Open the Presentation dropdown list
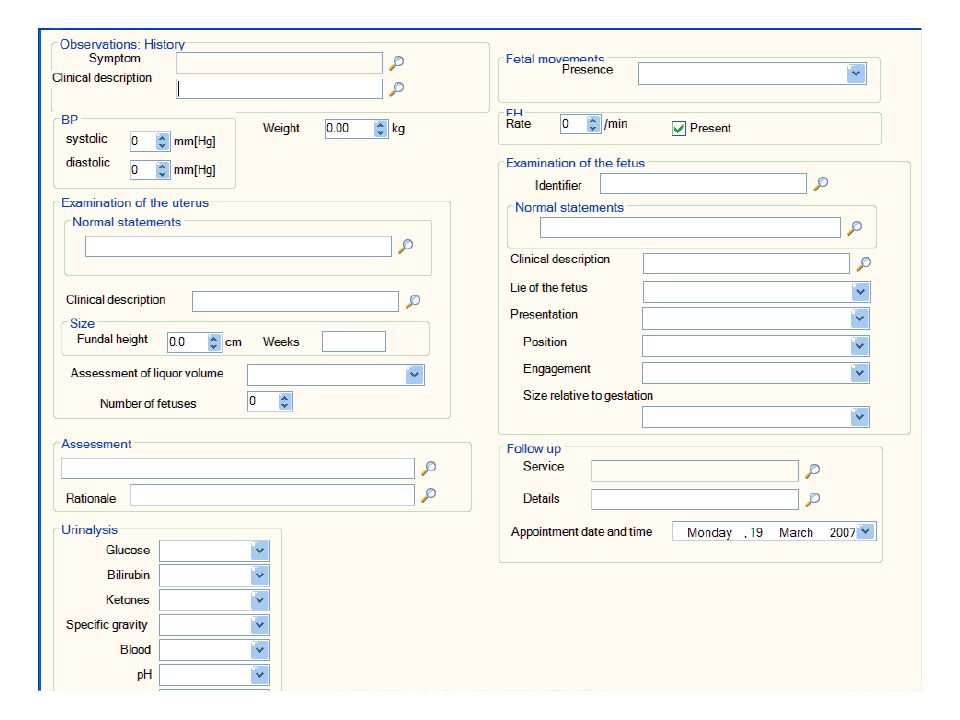Screen dimensions: 960x720 pyautogui.click(x=860, y=318)
